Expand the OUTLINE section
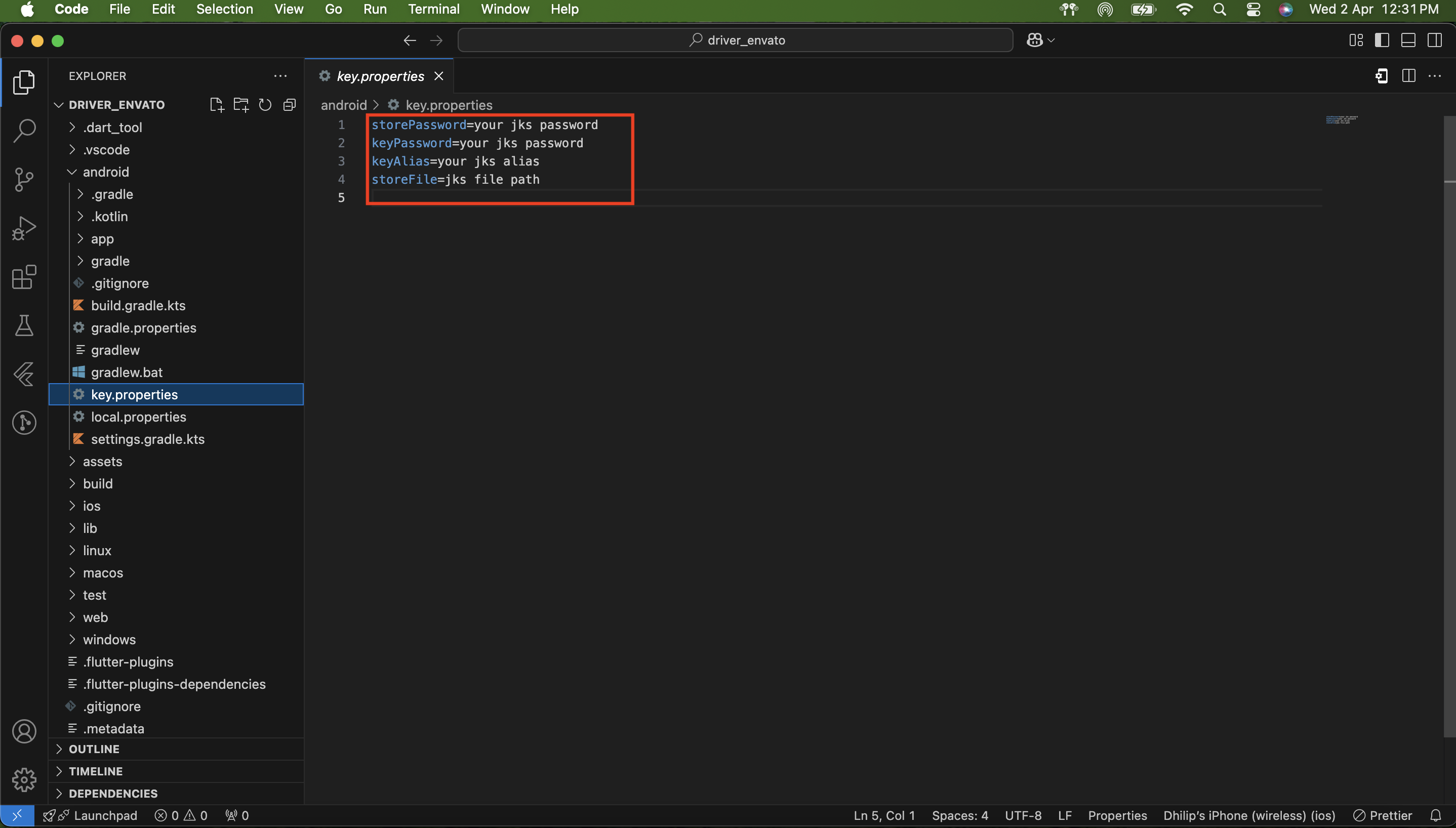Image resolution: width=1456 pixels, height=828 pixels. [94, 749]
